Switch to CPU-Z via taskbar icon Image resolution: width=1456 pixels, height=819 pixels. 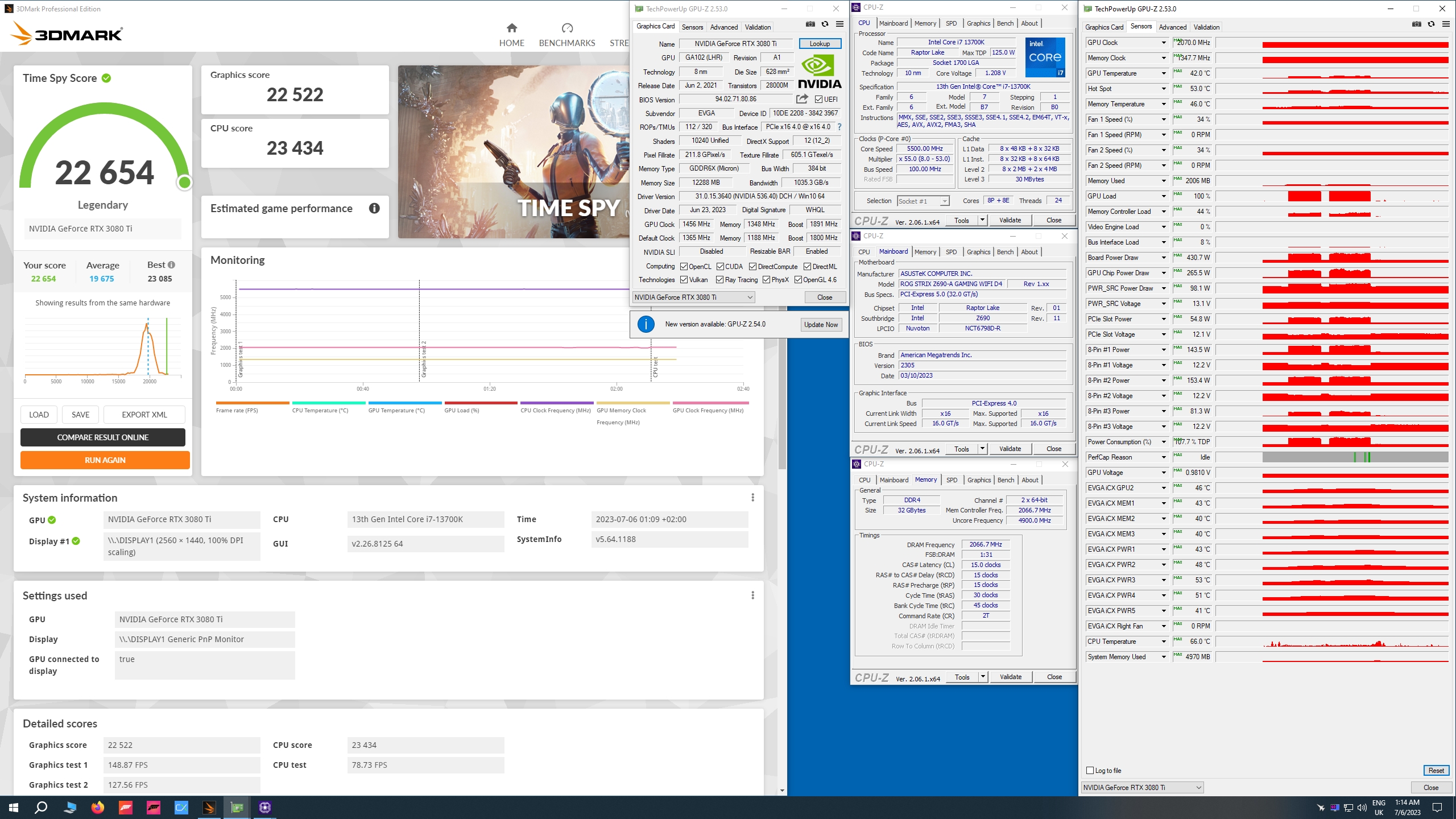click(x=265, y=808)
